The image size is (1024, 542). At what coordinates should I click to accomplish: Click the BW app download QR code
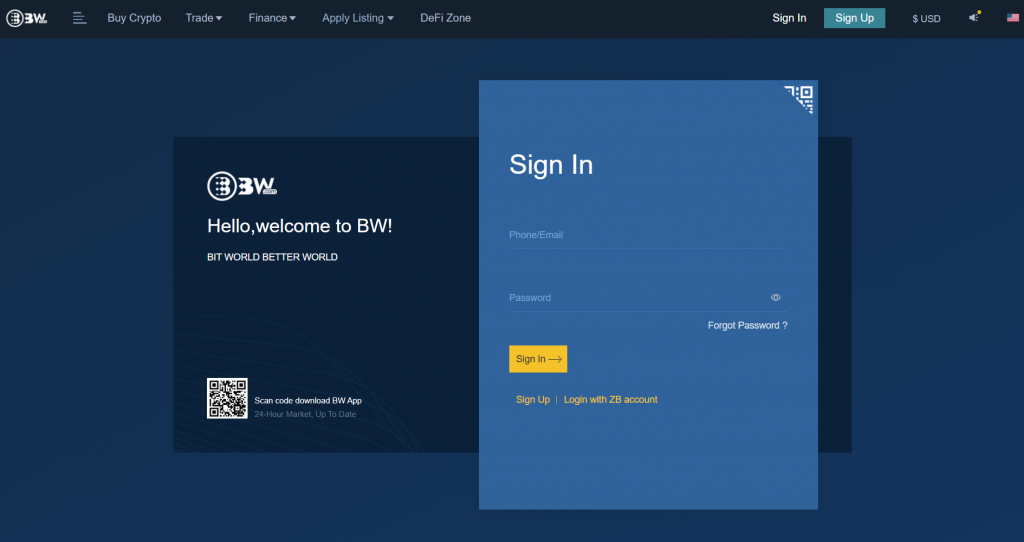227,398
